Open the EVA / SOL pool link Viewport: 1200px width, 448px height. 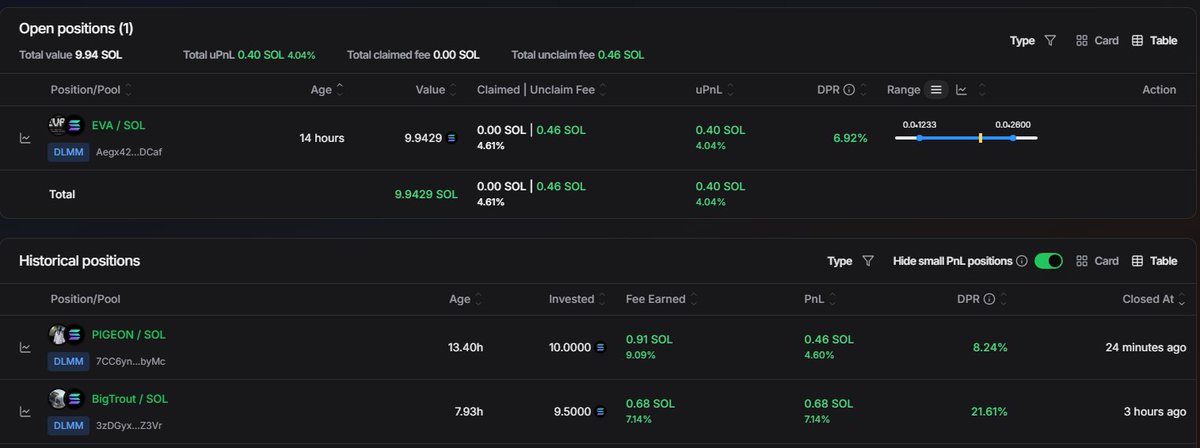pyautogui.click(x=118, y=125)
